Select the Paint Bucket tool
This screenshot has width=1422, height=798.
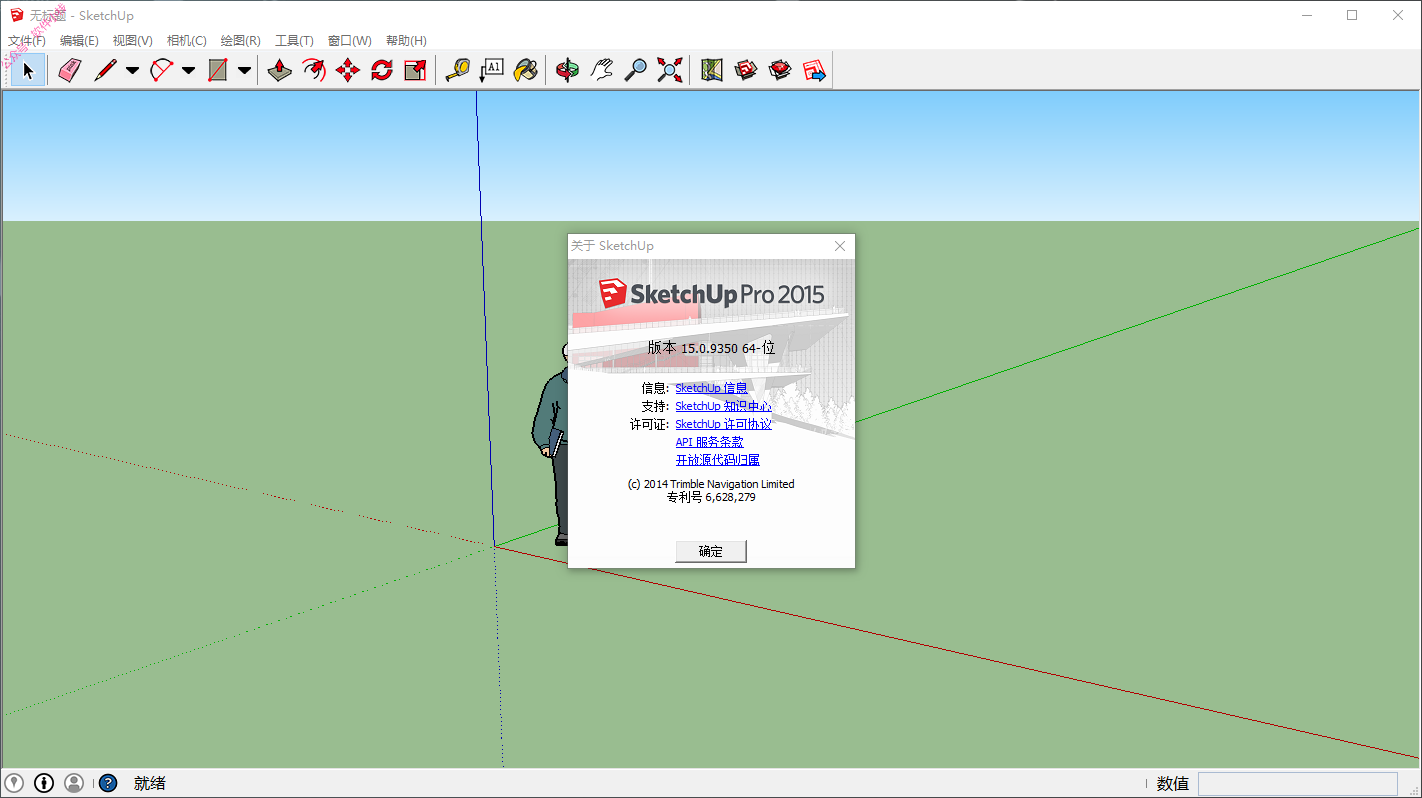[526, 70]
